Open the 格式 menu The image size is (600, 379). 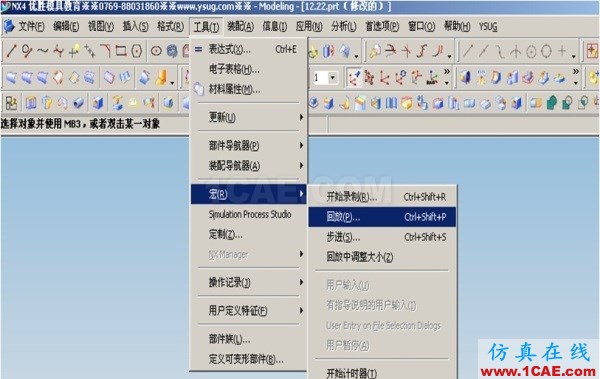pos(170,26)
